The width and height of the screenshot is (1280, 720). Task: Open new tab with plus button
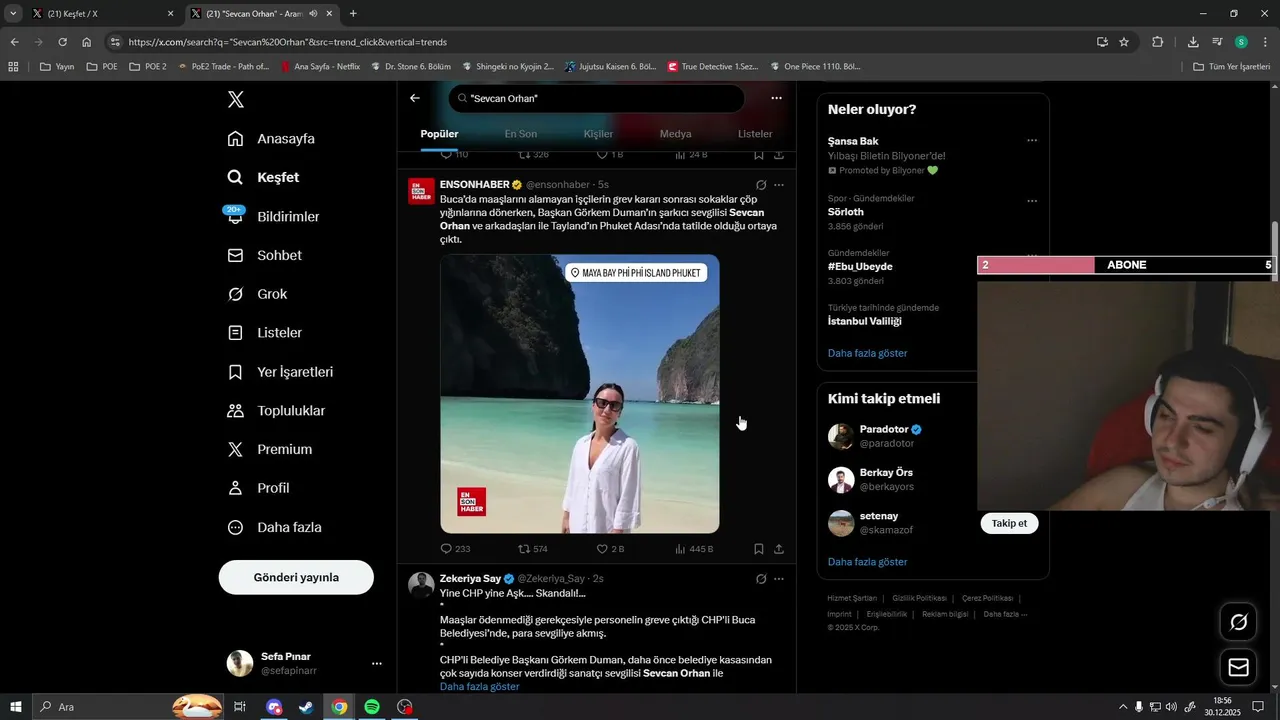[353, 14]
